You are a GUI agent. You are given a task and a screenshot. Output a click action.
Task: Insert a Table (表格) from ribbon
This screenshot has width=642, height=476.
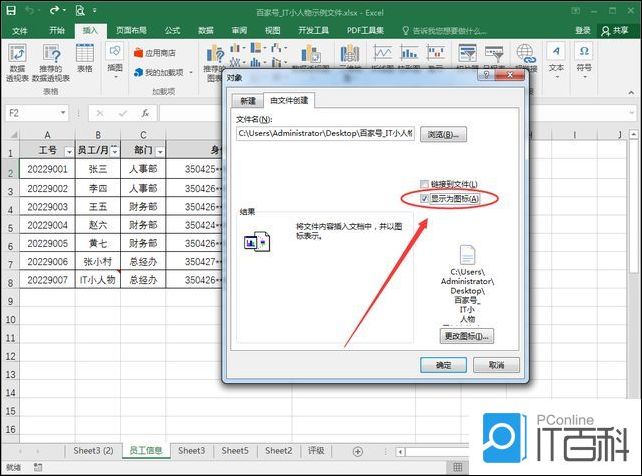click(x=85, y=59)
